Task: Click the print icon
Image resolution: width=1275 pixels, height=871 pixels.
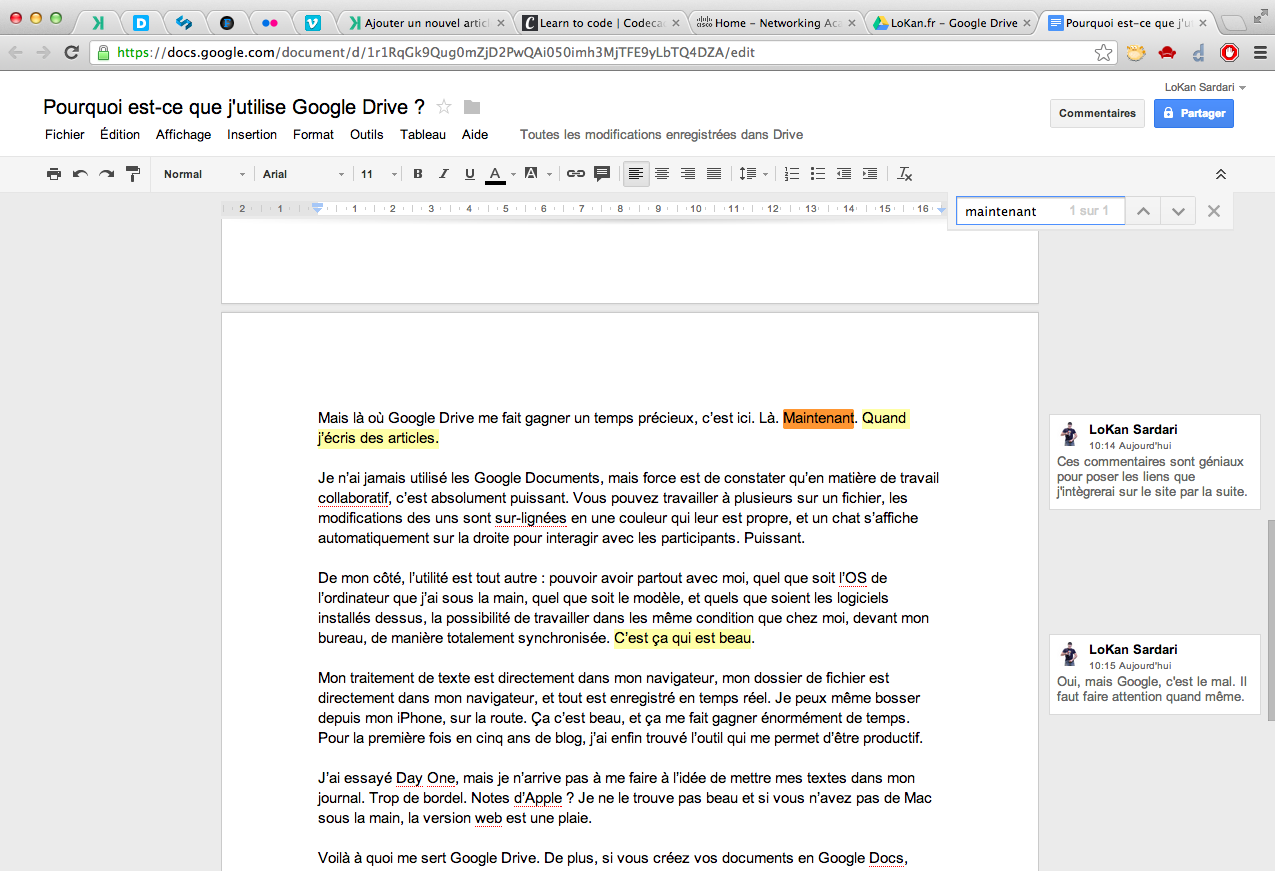Action: click(x=52, y=173)
